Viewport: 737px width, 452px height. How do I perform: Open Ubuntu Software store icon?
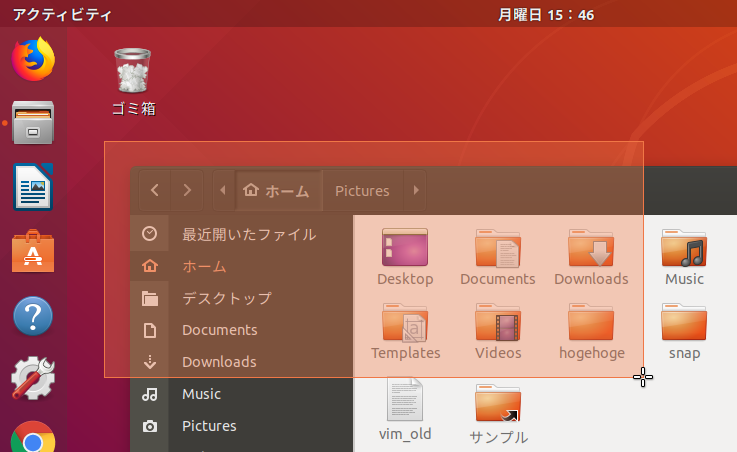33,251
